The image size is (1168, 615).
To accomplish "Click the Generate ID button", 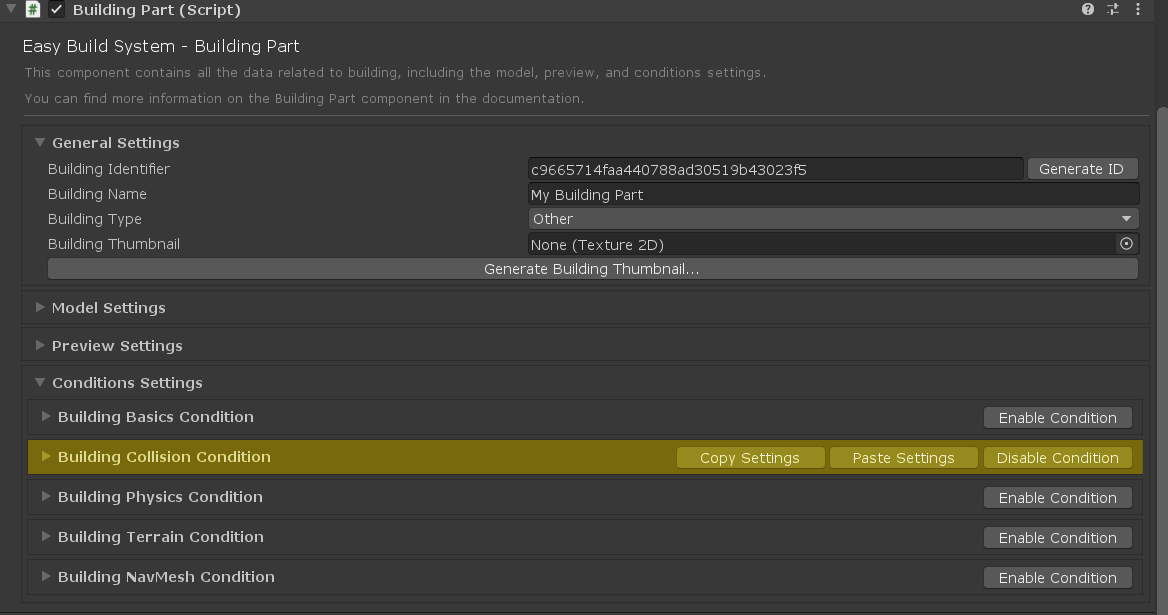I will pos(1082,169).
